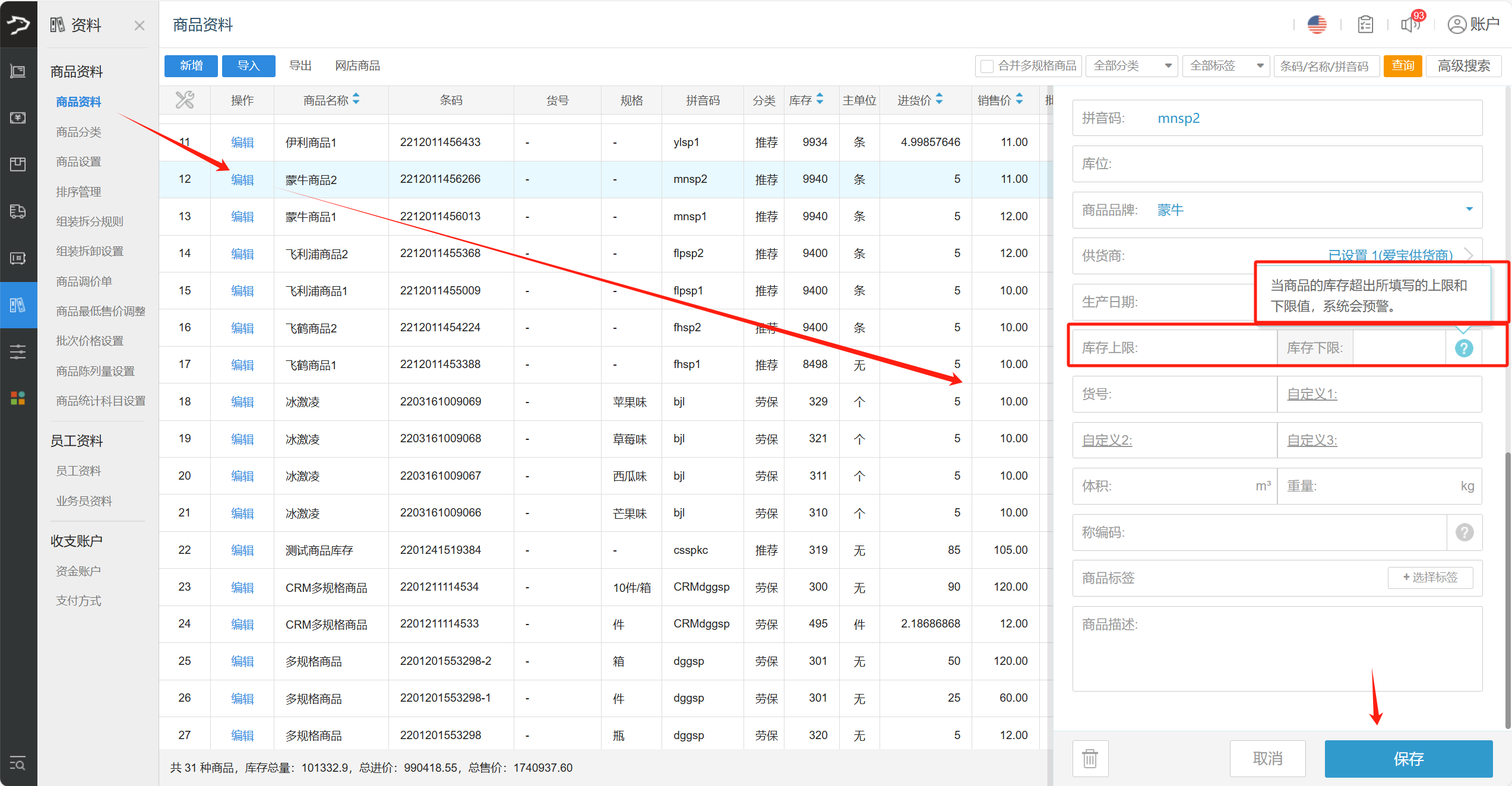Open the 已设置 1(爱宝供货商) supplier link
The image size is (1512, 786).
coord(1391,255)
